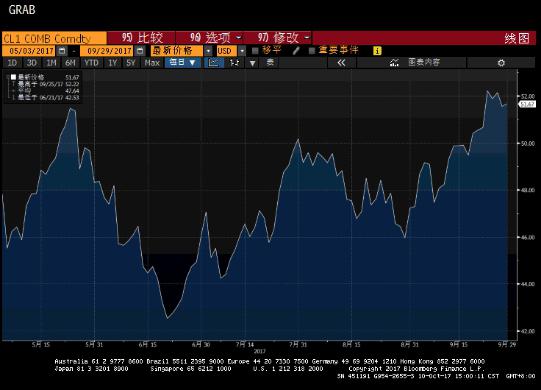The image size is (541, 390).
Task: Click the pencil annotation icon
Action: pos(295,51)
